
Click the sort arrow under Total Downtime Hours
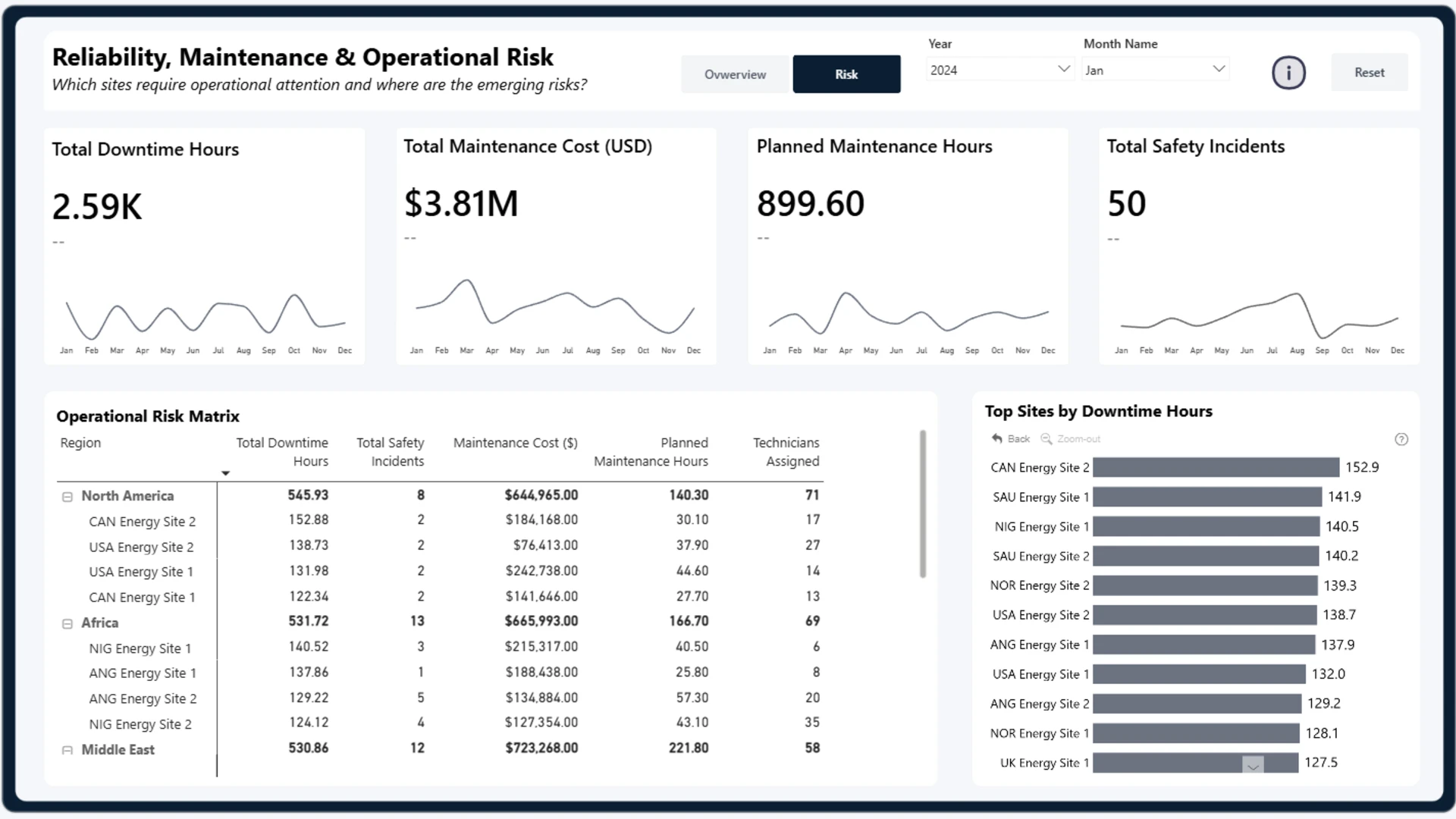click(x=225, y=473)
